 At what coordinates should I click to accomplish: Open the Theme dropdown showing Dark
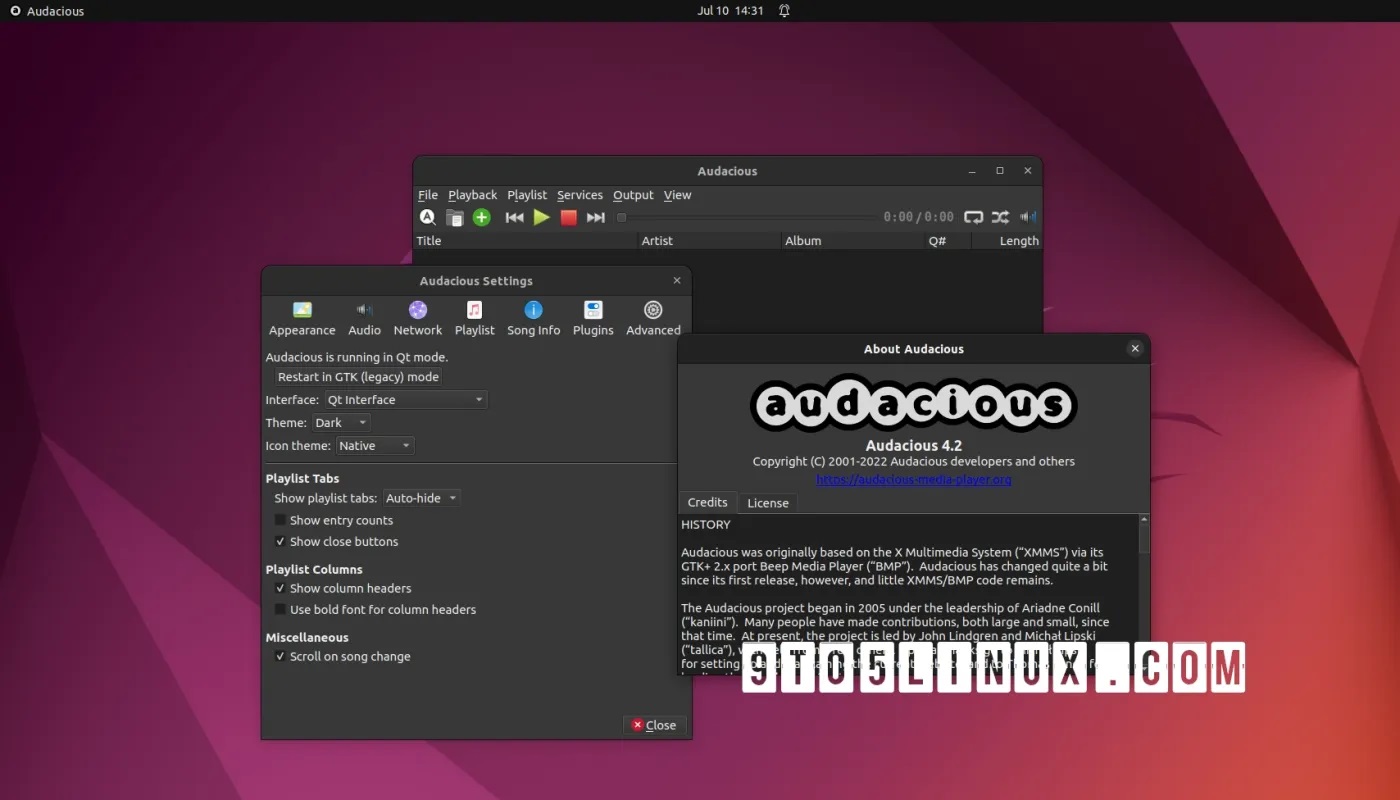[341, 422]
